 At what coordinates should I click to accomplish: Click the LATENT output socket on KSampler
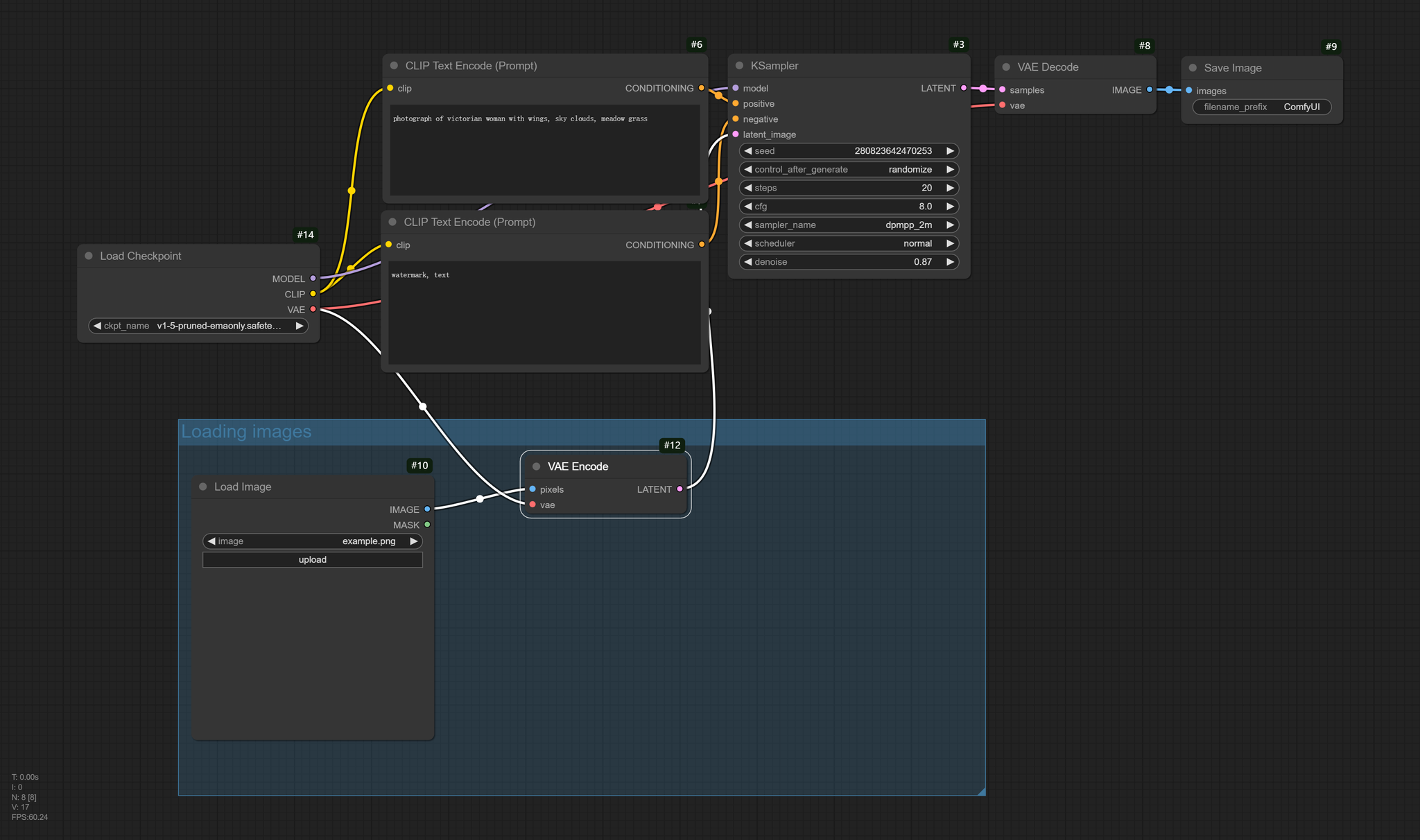[x=964, y=88]
